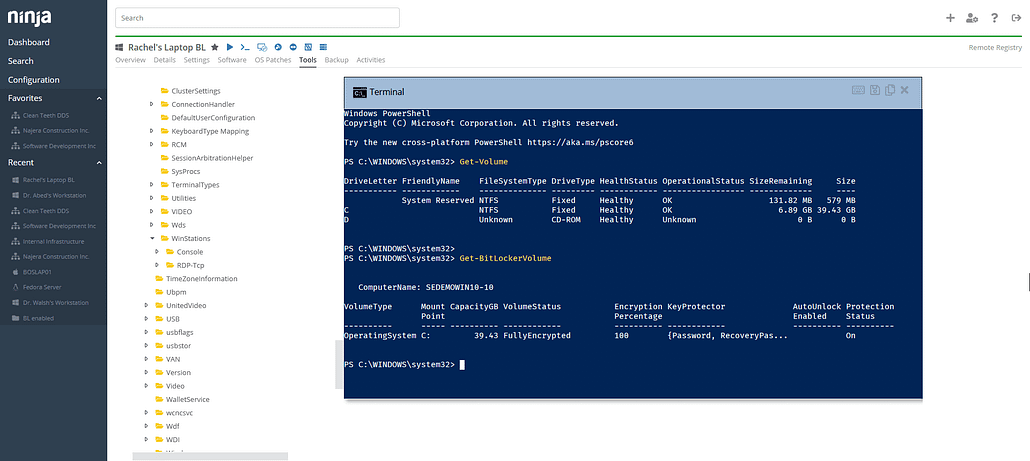Launch the remote desktop monitor icon

pyautogui.click(x=262, y=47)
